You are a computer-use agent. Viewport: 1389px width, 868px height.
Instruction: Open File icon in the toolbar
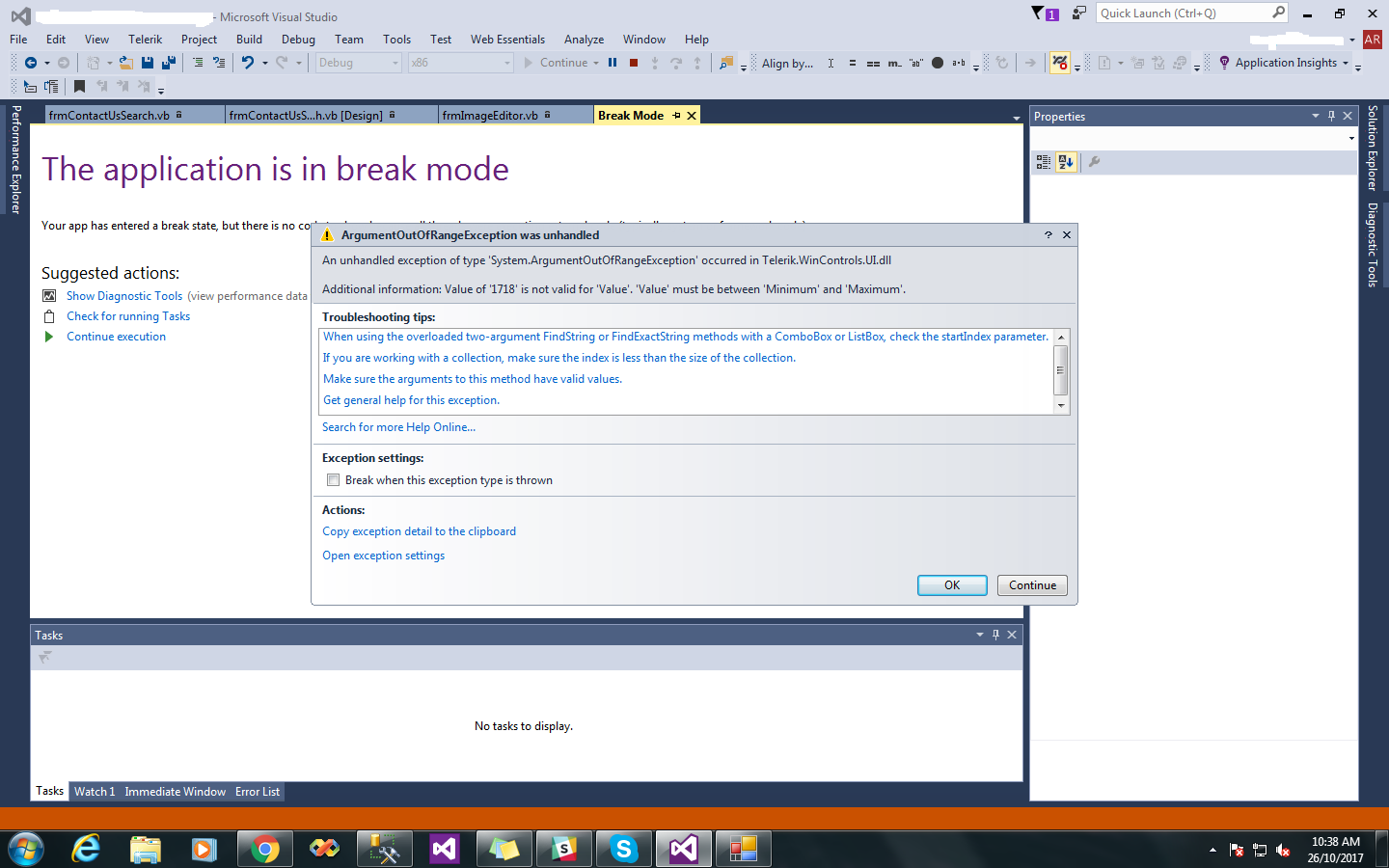[125, 63]
